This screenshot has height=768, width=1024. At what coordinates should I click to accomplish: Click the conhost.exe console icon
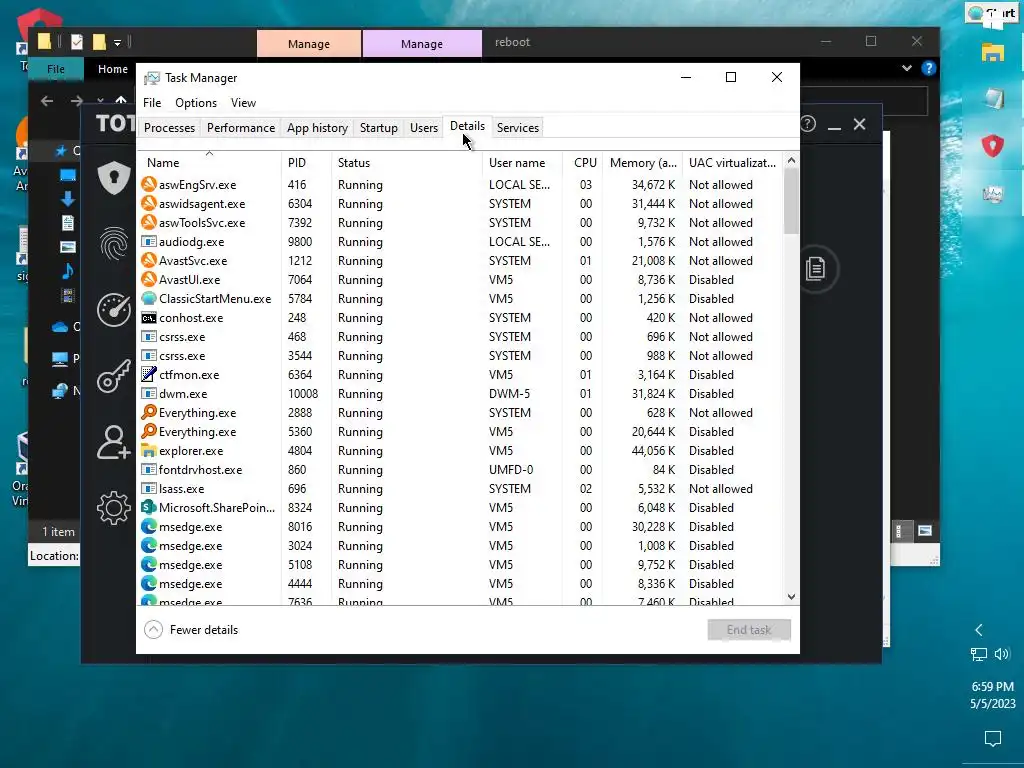[149, 318]
